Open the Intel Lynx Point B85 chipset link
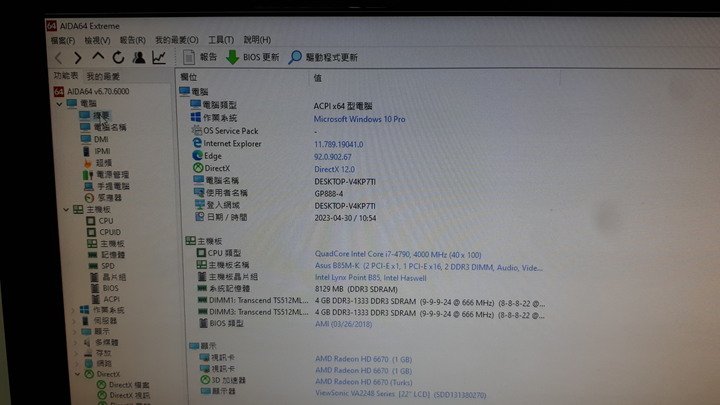 click(371, 278)
